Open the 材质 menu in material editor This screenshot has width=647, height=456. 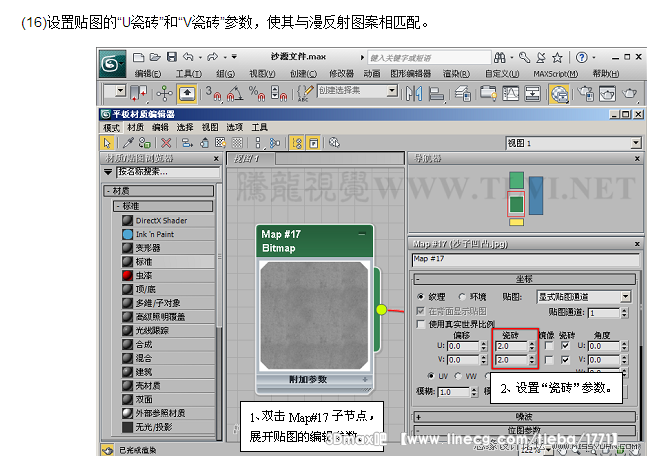pyautogui.click(x=135, y=128)
